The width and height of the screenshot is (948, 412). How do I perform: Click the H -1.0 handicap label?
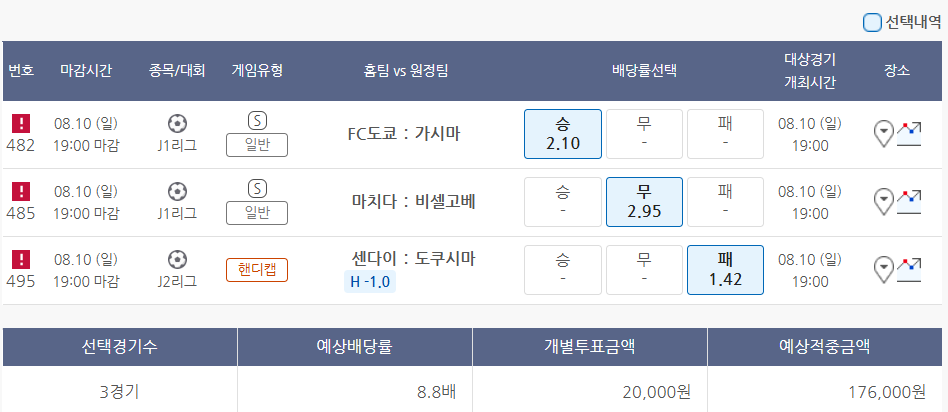370,282
